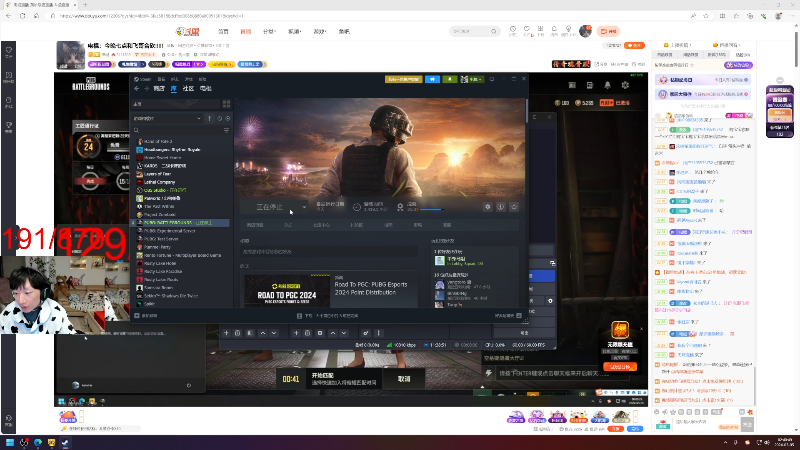Click OBS add scene plus icon
Viewport: 800px width, 450px height.
point(227,333)
